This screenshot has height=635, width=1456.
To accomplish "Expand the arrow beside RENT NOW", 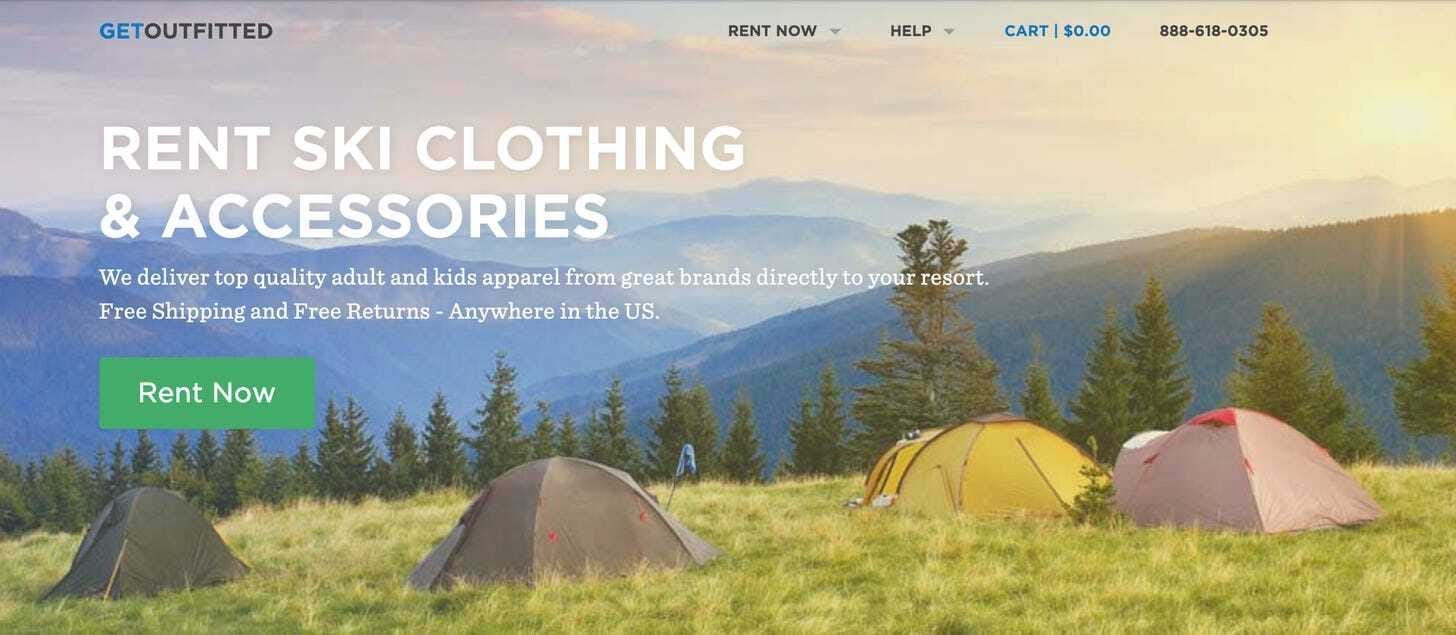I will click(835, 32).
